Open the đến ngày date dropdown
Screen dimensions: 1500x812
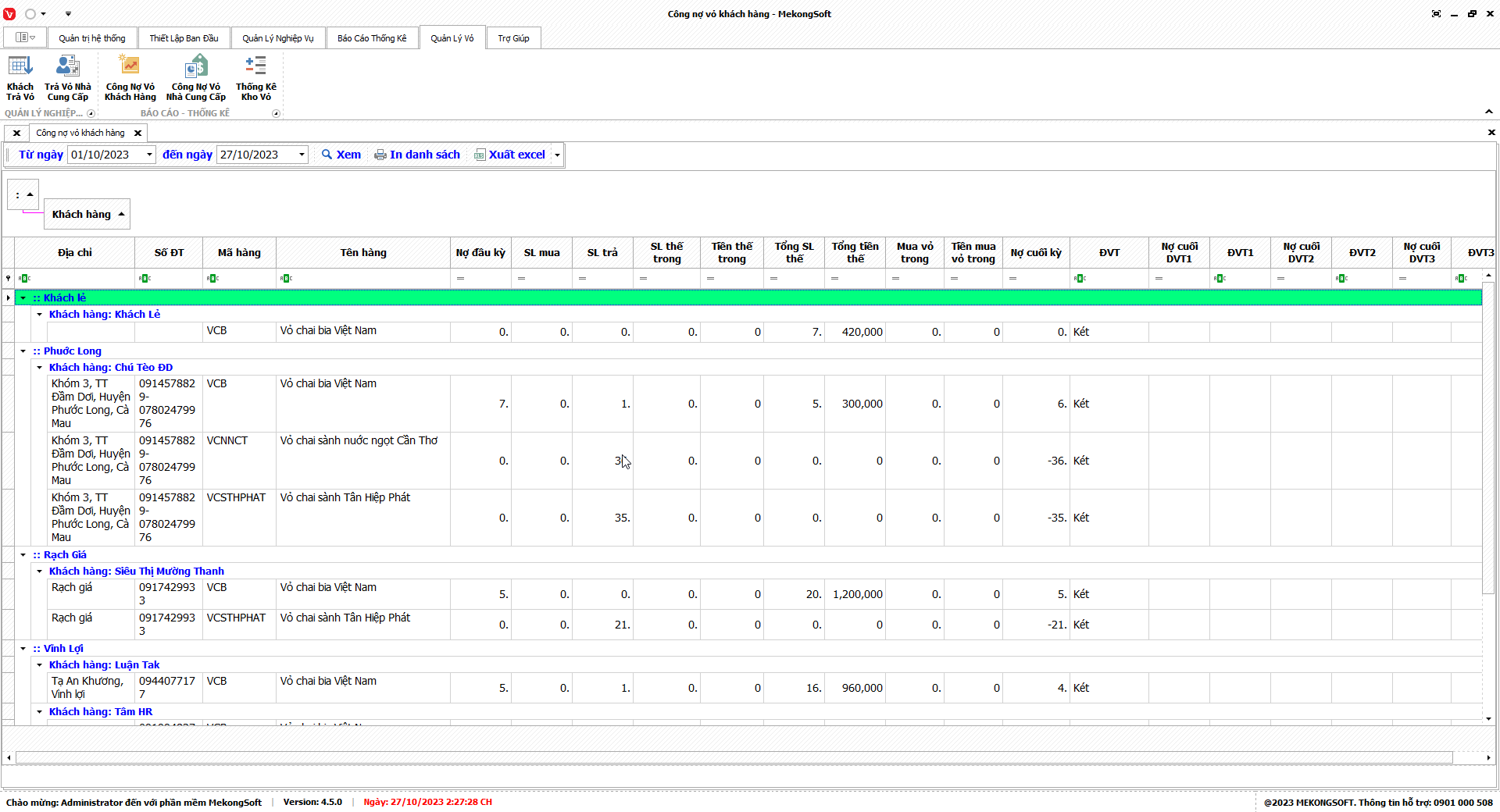tap(302, 155)
